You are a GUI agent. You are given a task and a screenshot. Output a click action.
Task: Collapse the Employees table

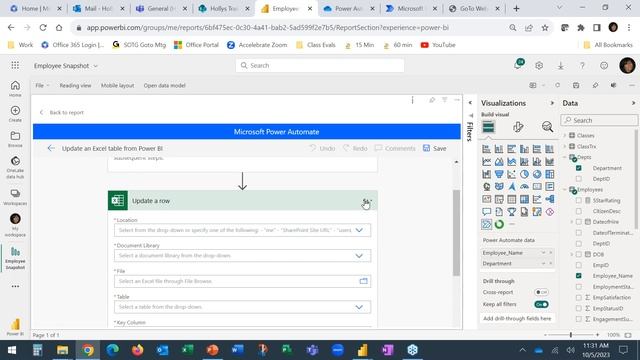pyautogui.click(x=565, y=189)
